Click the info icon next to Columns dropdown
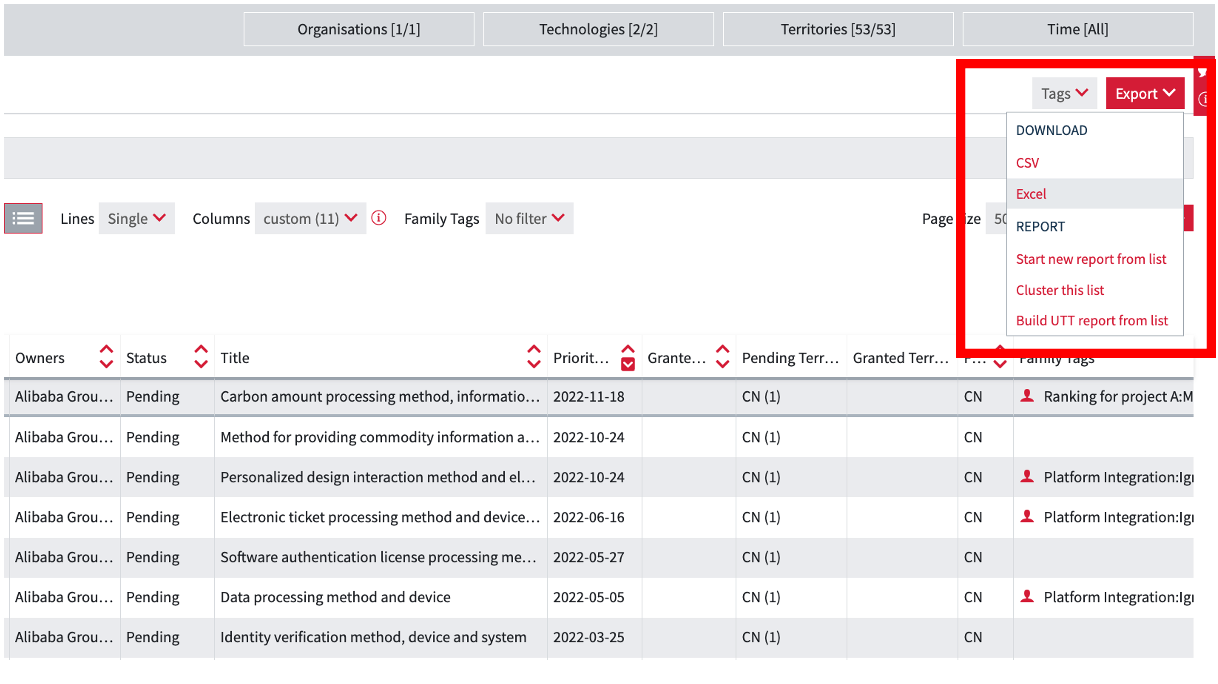The width and height of the screenshot is (1218, 684). pyautogui.click(x=379, y=218)
